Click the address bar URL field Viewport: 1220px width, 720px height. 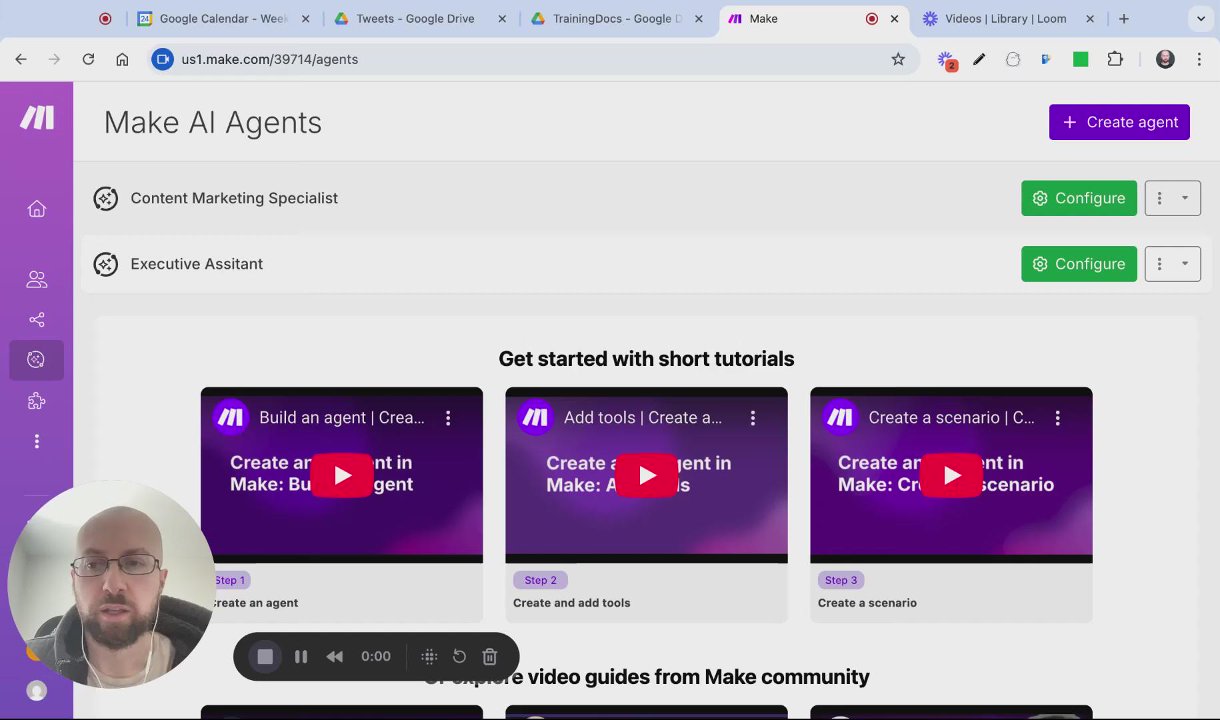click(530, 59)
